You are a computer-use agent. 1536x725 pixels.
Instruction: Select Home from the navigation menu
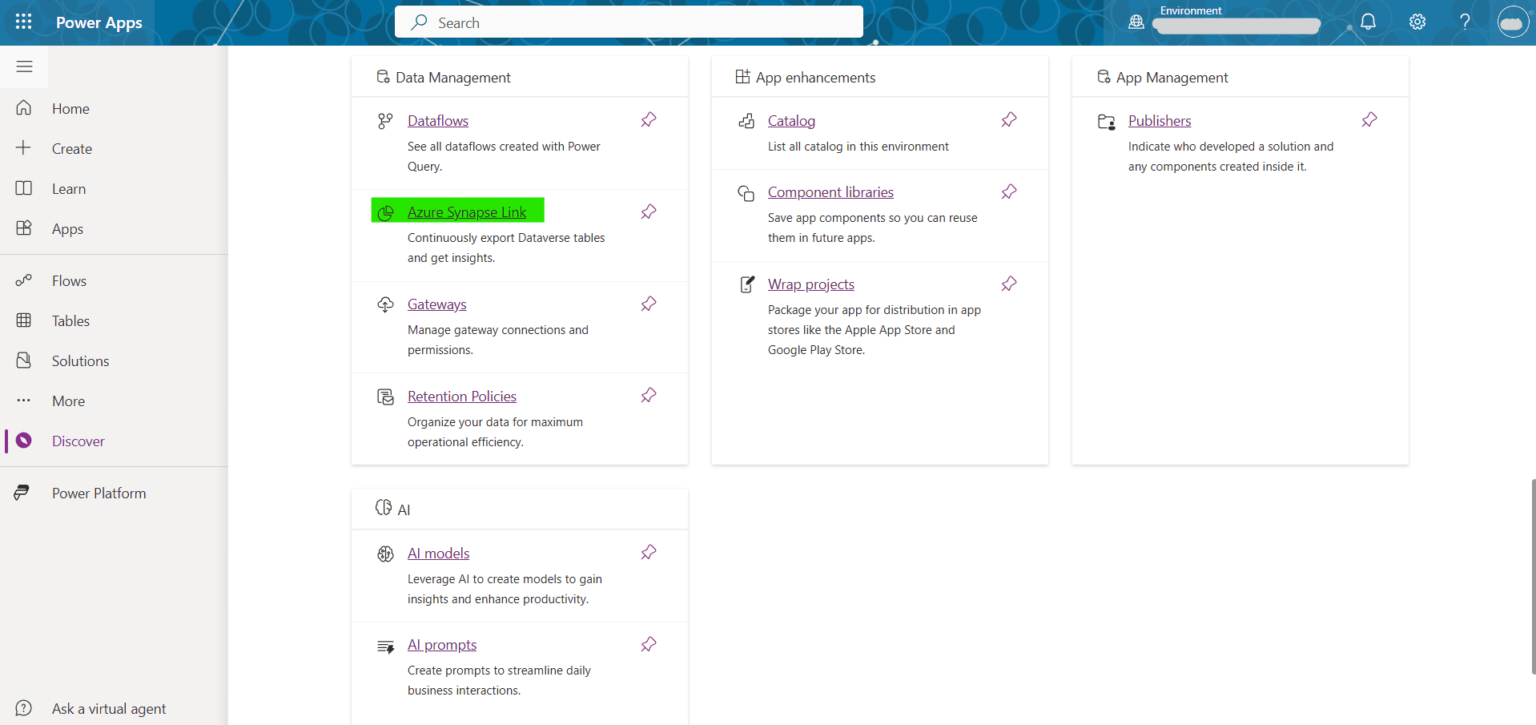(x=24, y=108)
